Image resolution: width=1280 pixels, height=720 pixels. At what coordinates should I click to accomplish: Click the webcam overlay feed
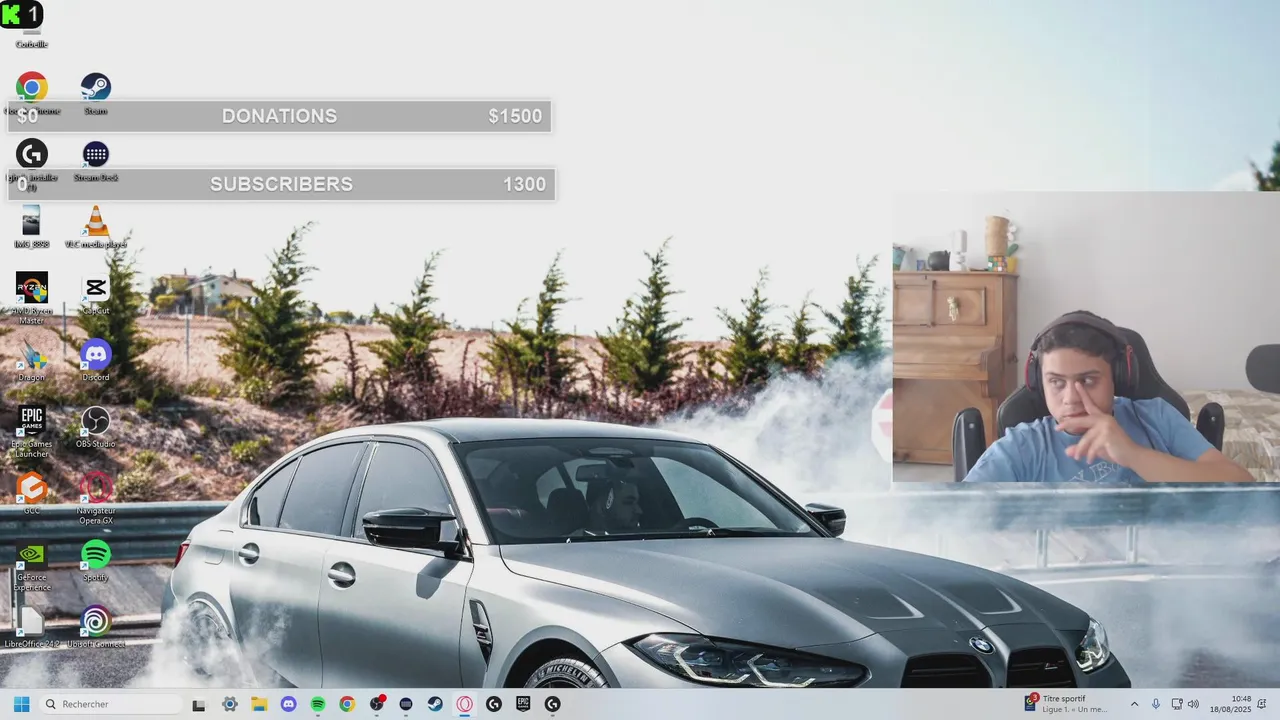point(1086,337)
